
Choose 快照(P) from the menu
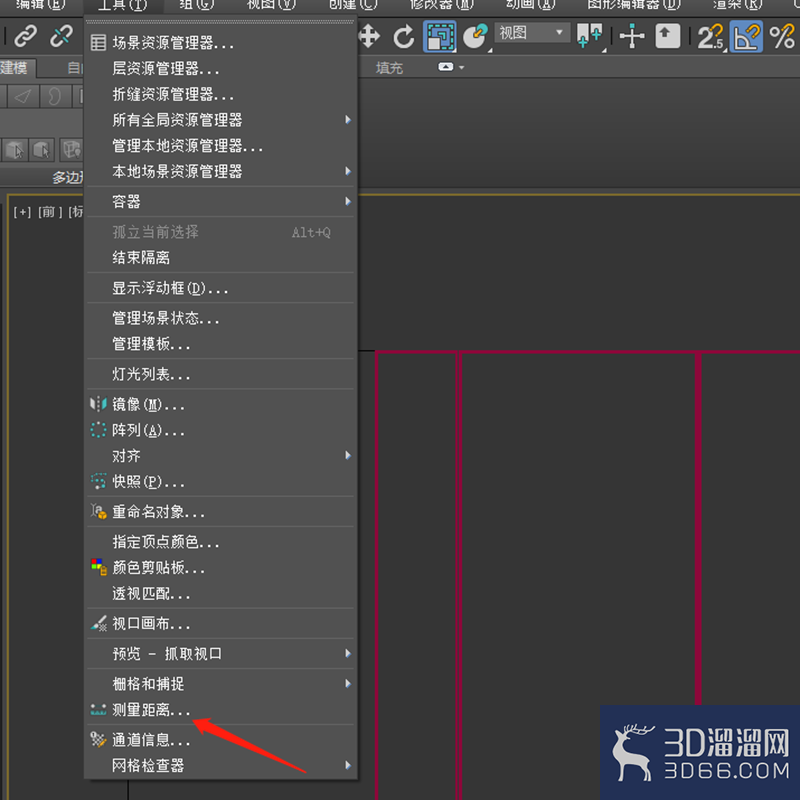coord(220,482)
